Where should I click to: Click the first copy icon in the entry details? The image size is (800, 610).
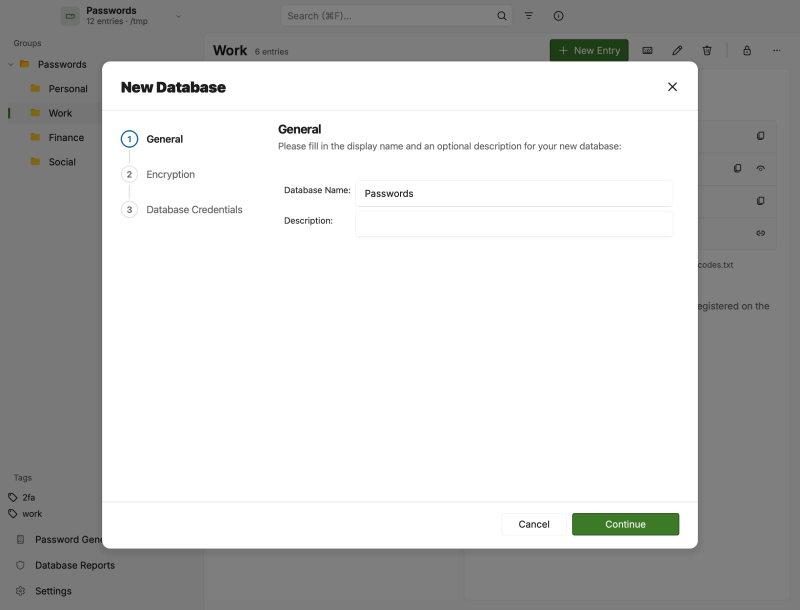760,136
